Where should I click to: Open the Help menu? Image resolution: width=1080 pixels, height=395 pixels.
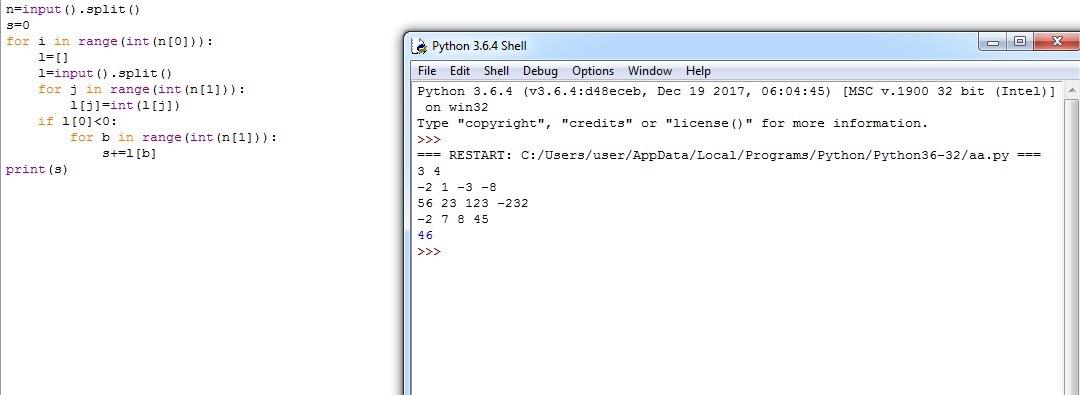click(698, 71)
